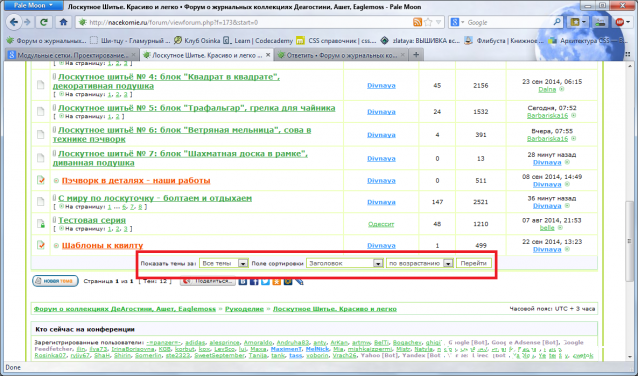Image resolution: width=638 pixels, height=376 pixels.
Task: Share the forum page on VK icon
Action: click(x=243, y=281)
